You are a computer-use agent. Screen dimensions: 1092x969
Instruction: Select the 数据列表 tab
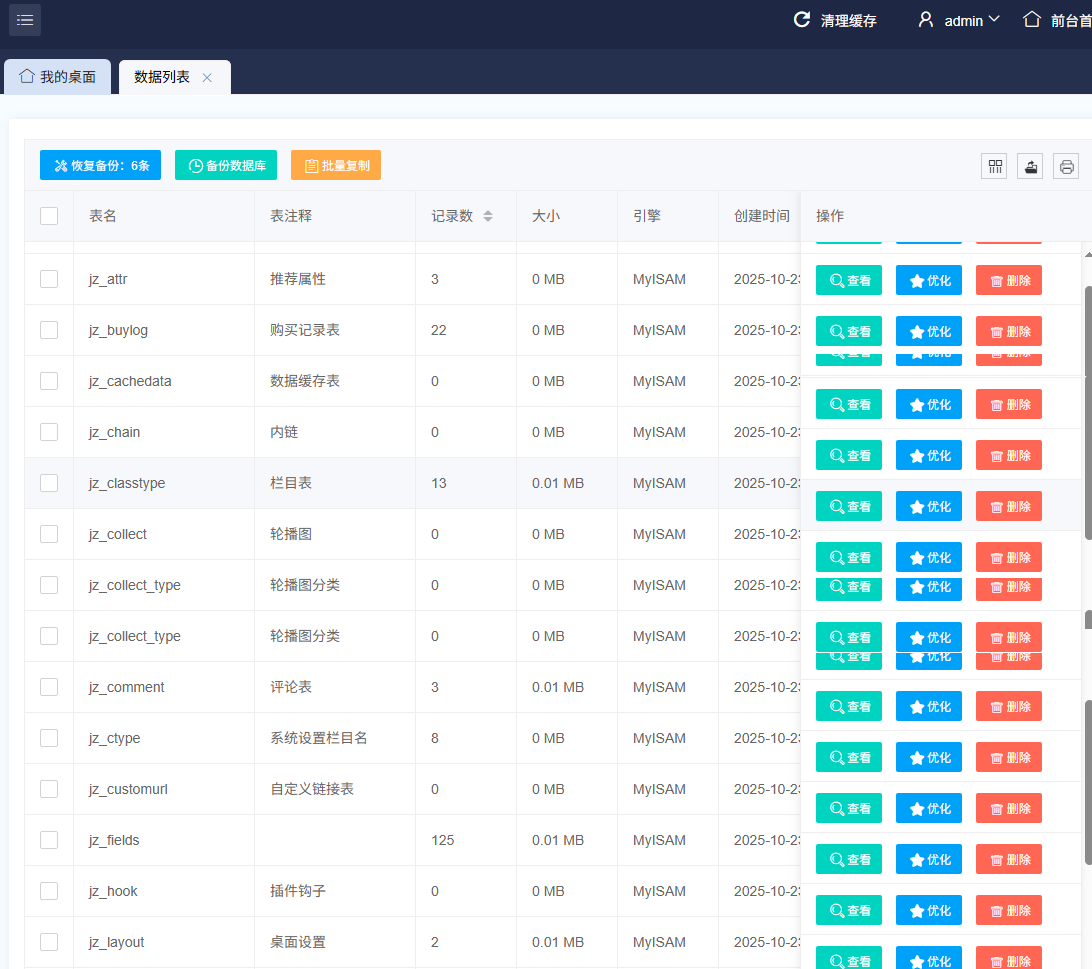(162, 77)
